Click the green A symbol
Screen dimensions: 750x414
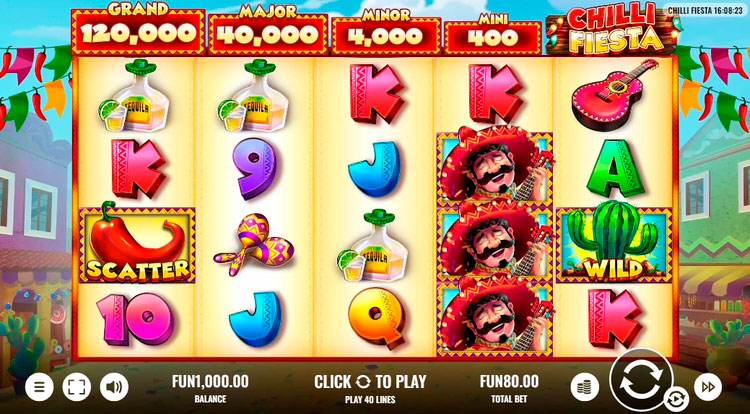click(x=615, y=167)
